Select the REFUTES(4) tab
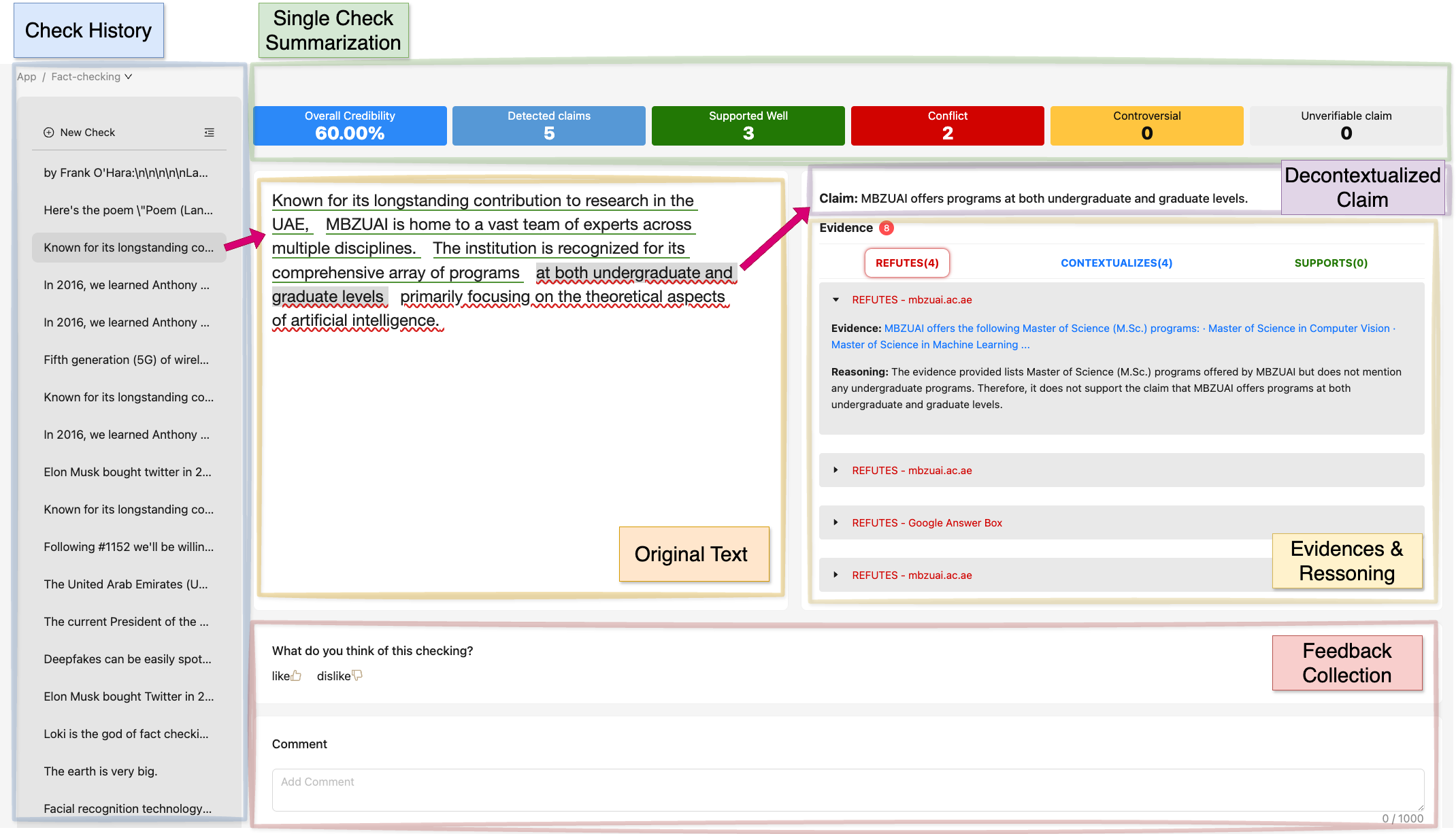This screenshot has height=834, width=1456. click(906, 263)
